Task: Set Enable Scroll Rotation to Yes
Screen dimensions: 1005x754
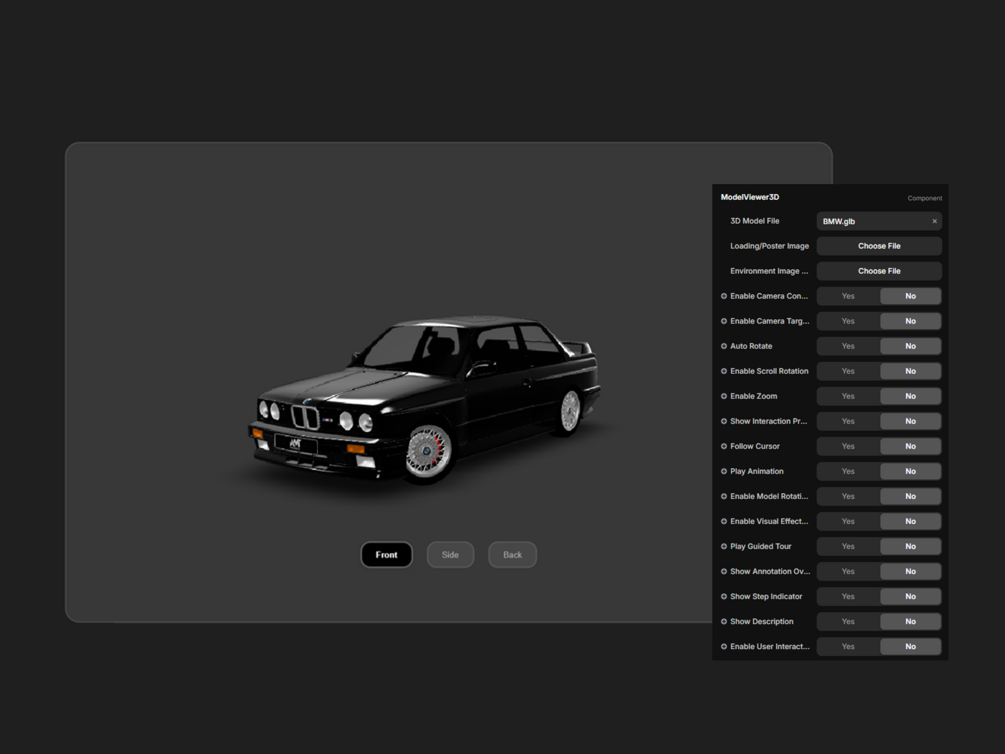Action: click(848, 371)
